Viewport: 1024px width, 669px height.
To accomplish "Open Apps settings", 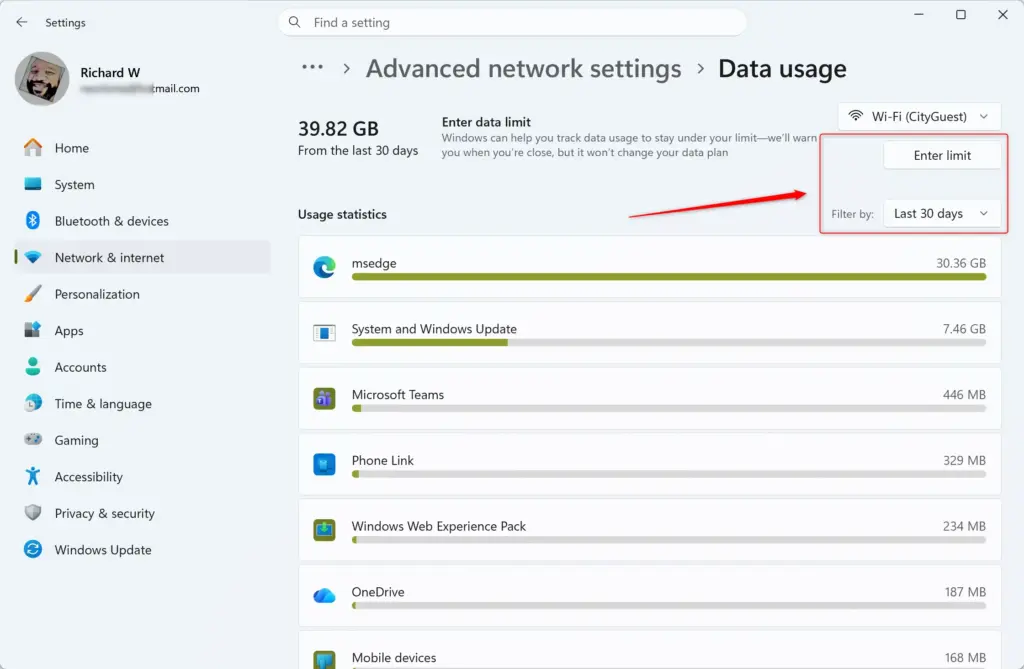I will point(142,331).
